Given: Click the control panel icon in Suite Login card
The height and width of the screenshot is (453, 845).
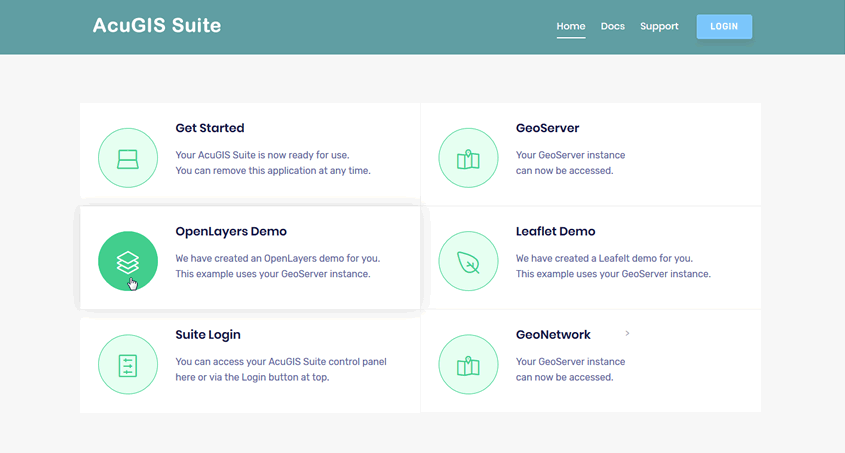Looking at the screenshot, I should [x=128, y=365].
